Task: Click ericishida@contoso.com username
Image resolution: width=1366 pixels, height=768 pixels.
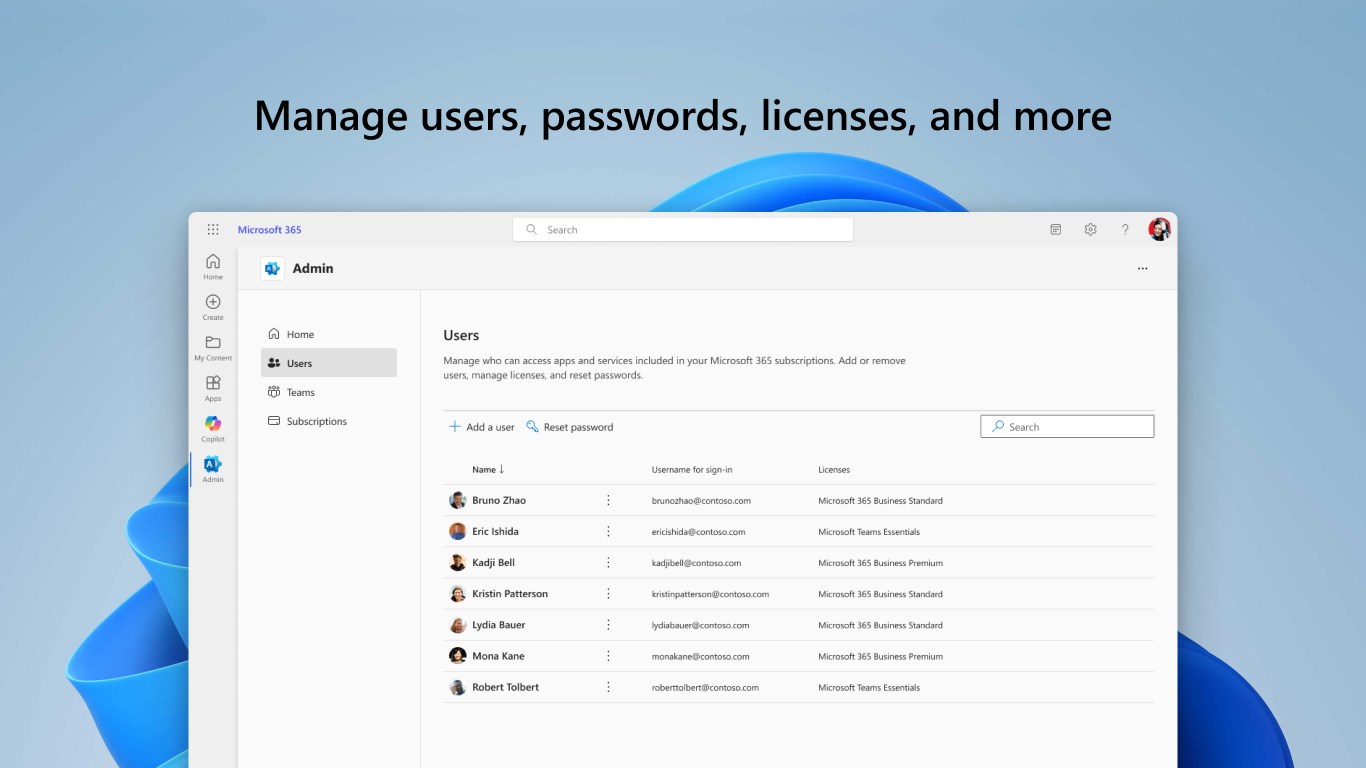Action: pos(698,532)
